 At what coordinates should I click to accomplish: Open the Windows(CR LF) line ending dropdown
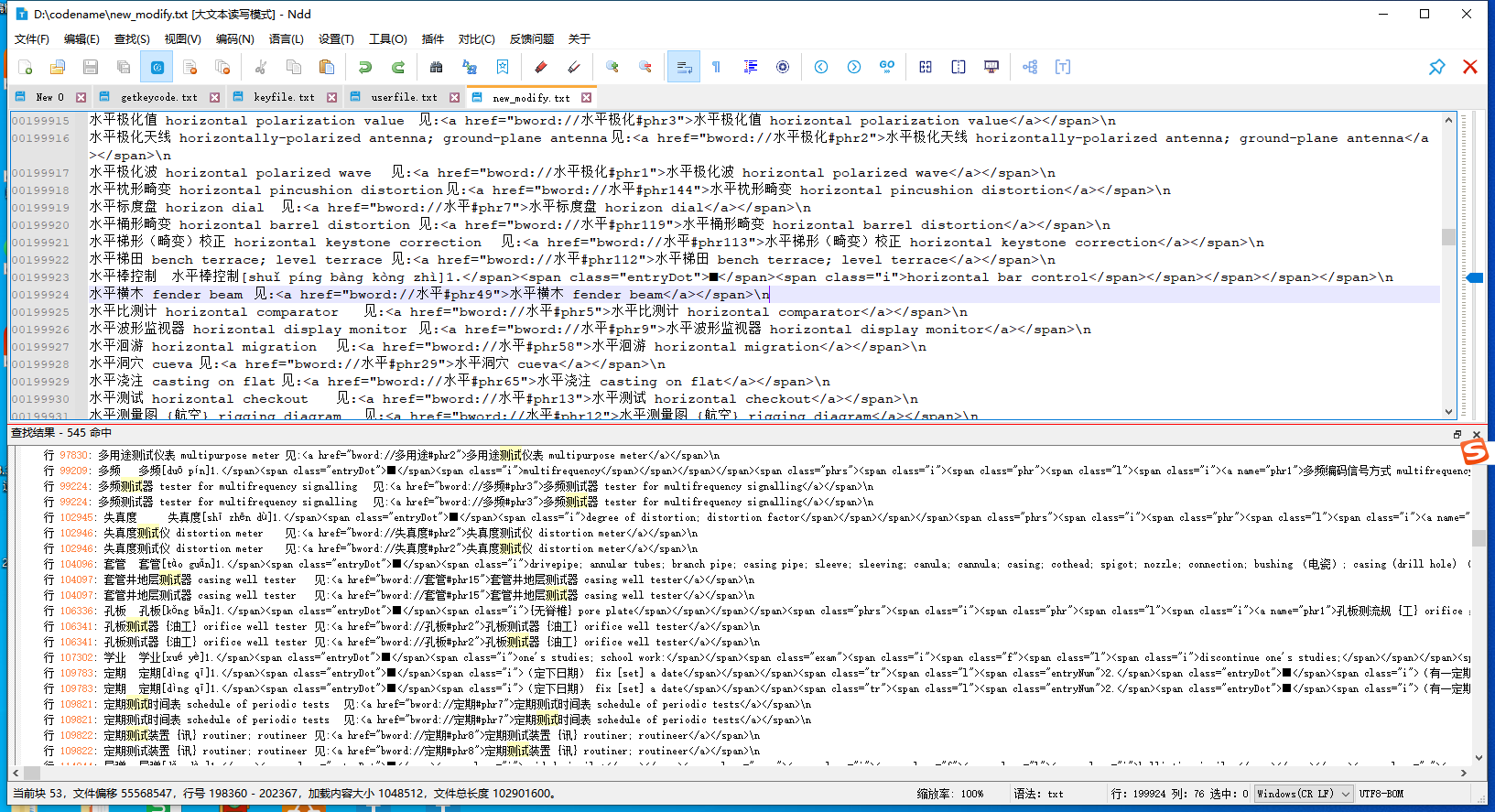1304,794
